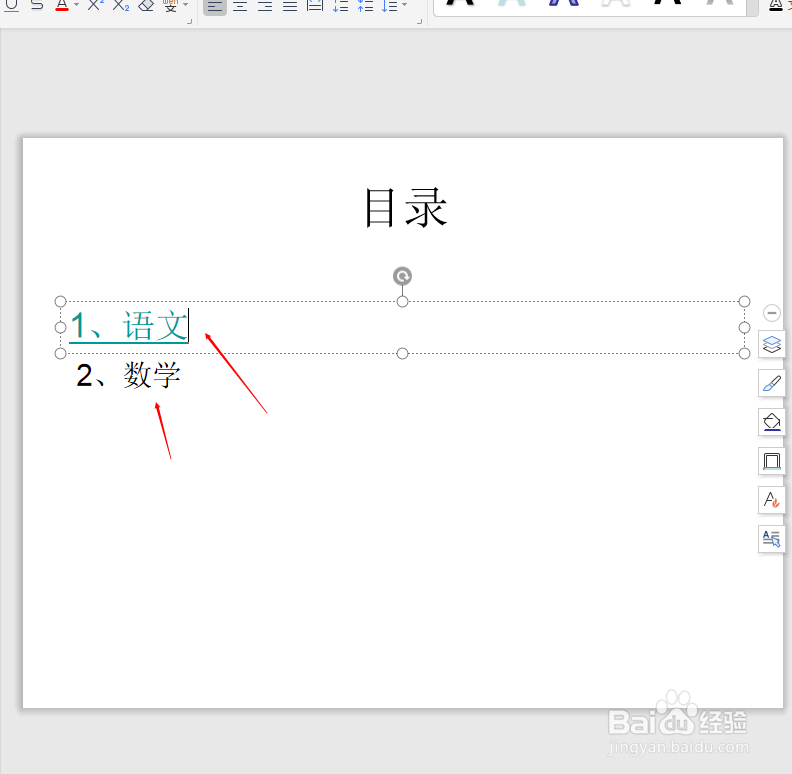This screenshot has width=792, height=774.
Task: Choose the gray WordArt style
Action: tap(720, 3)
